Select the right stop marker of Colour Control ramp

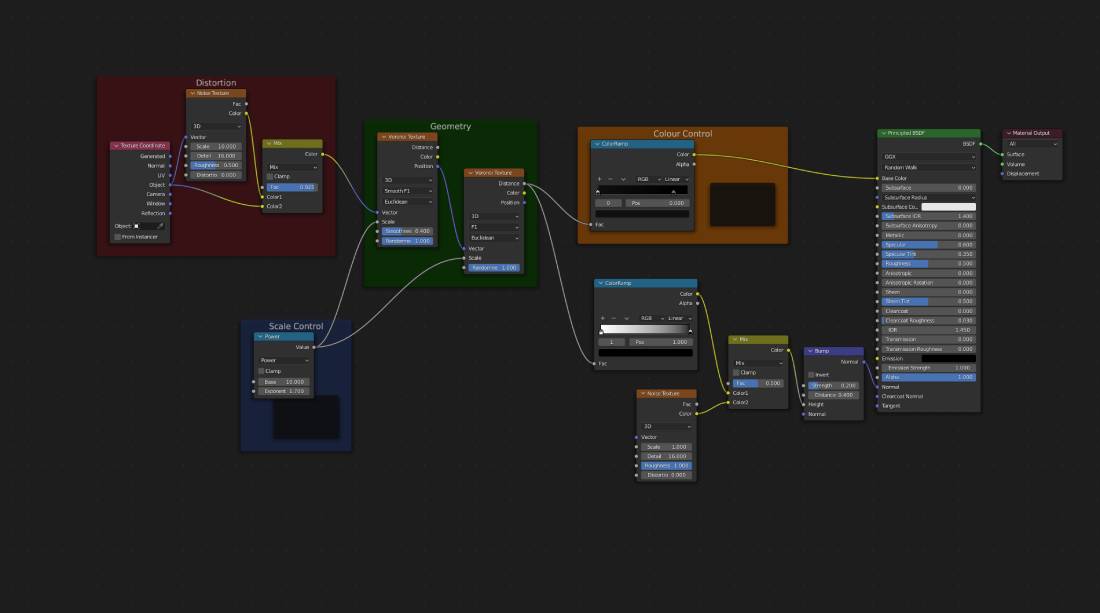click(673, 191)
